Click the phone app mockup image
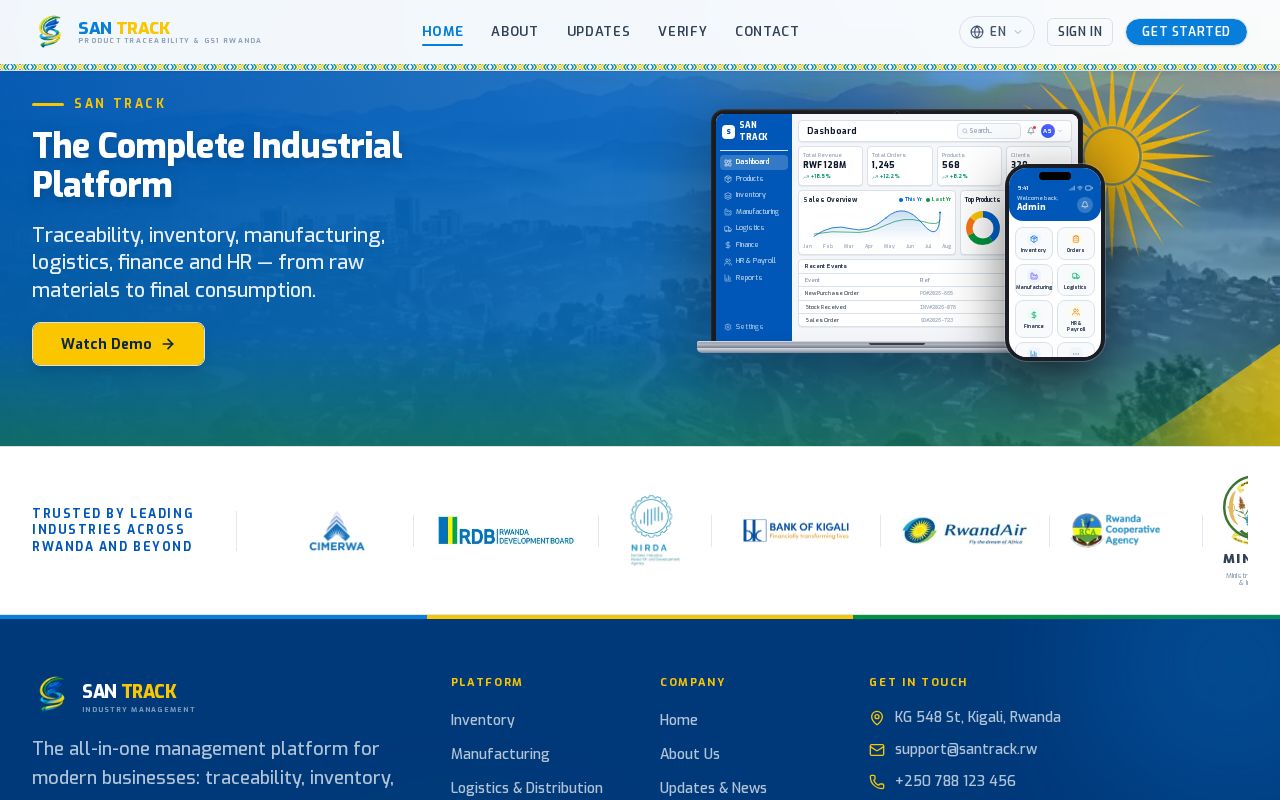Screen dimensions: 1280x800 click(x=1055, y=262)
